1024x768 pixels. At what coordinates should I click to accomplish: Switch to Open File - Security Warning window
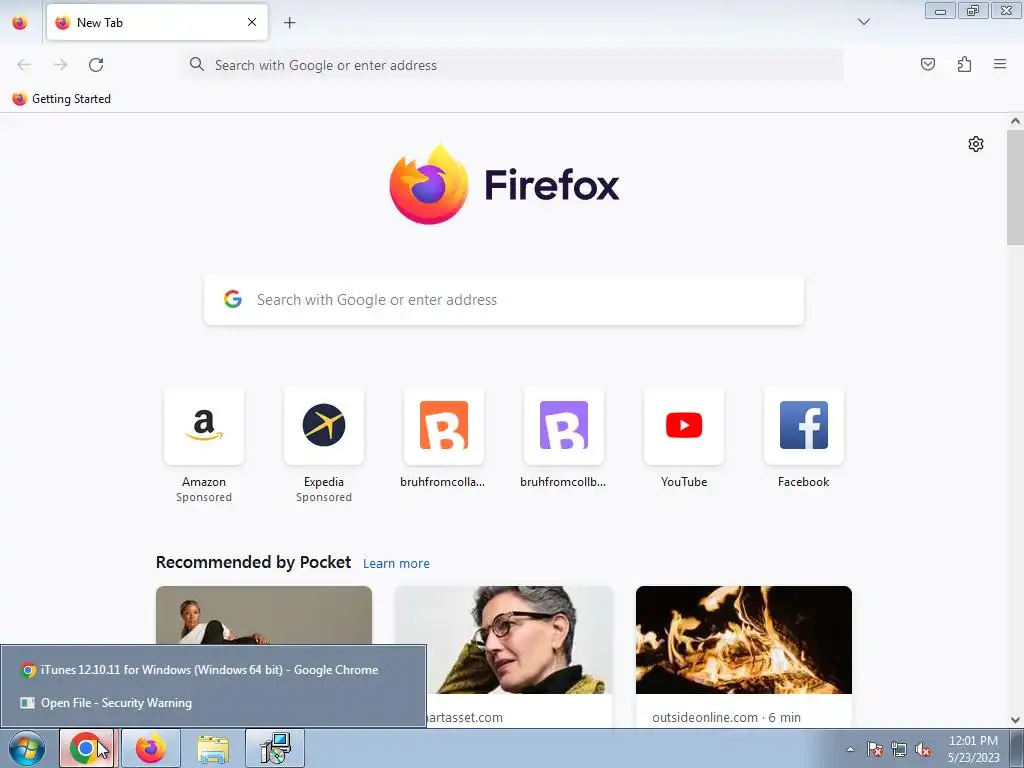click(x=213, y=703)
